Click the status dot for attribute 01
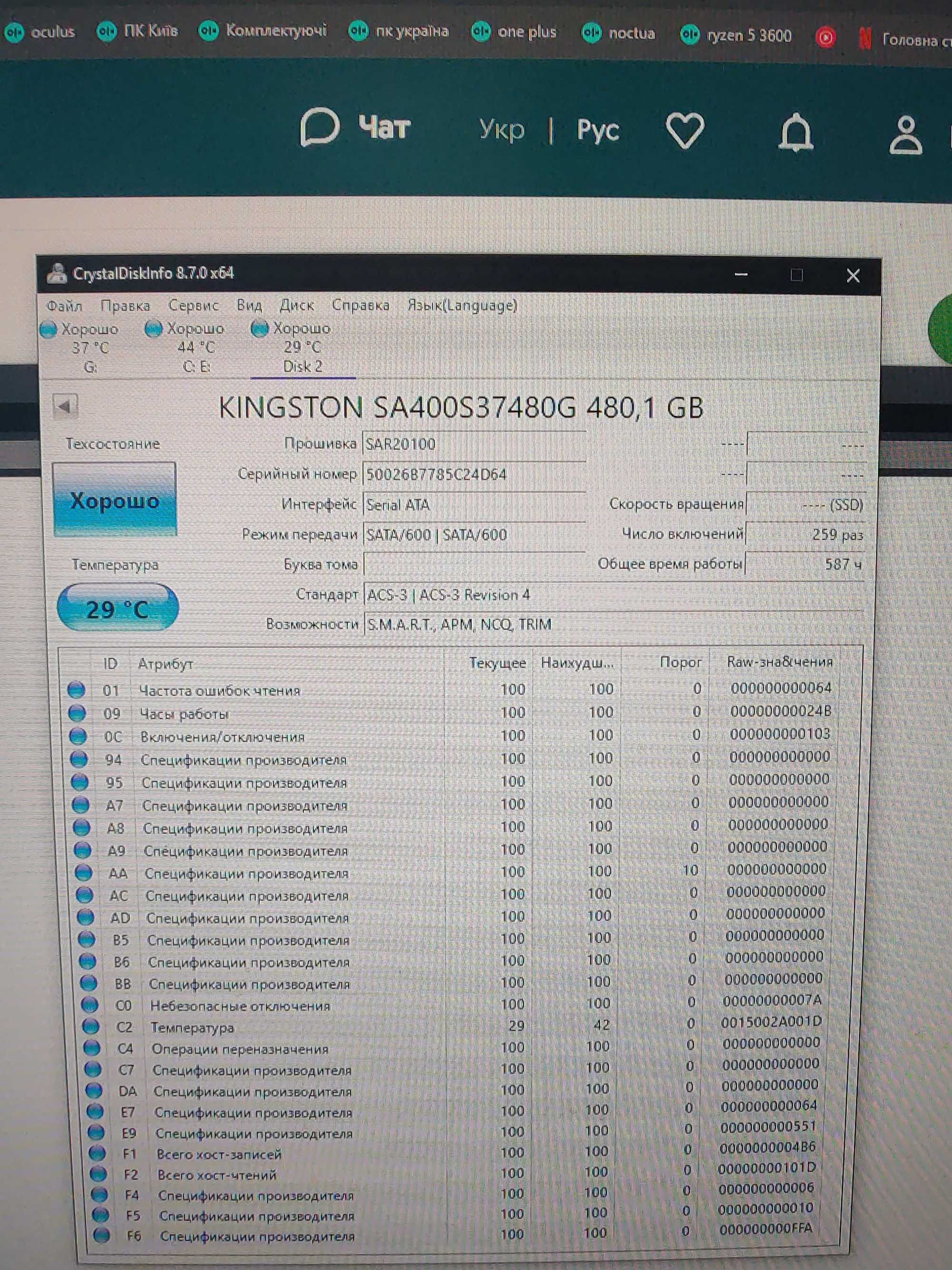 coord(76,690)
